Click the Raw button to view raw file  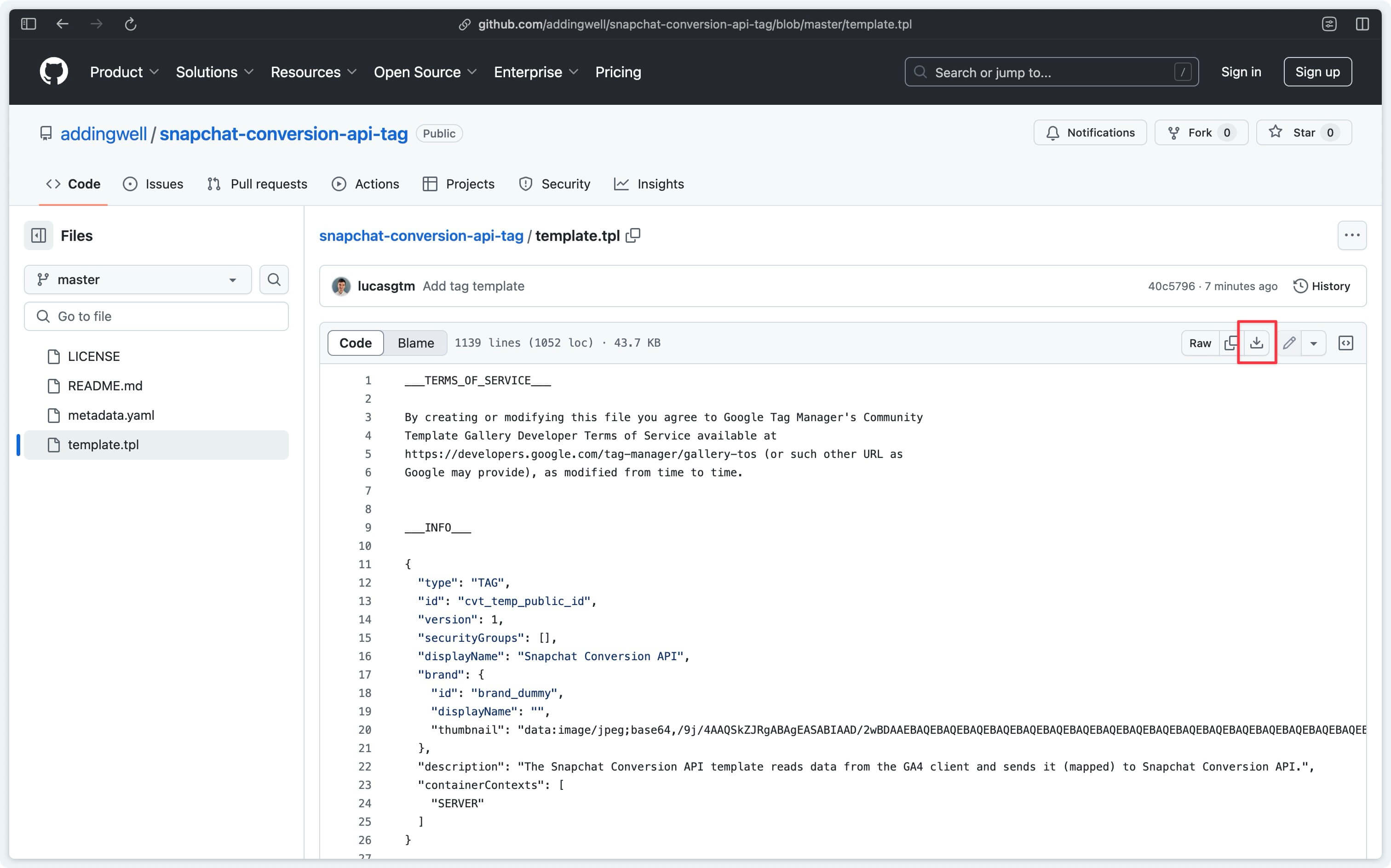point(1200,343)
